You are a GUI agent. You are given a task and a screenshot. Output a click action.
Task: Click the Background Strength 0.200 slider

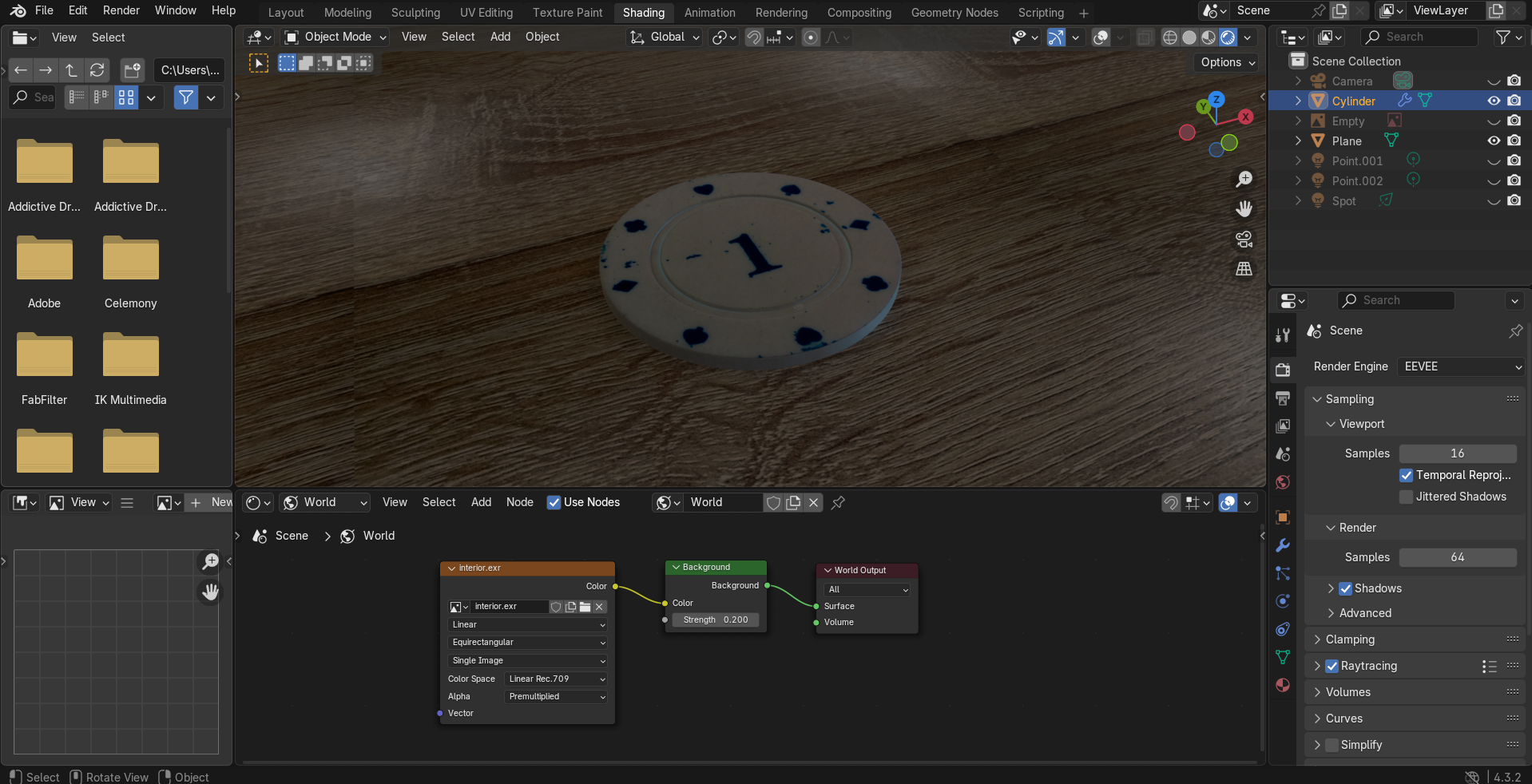point(716,620)
